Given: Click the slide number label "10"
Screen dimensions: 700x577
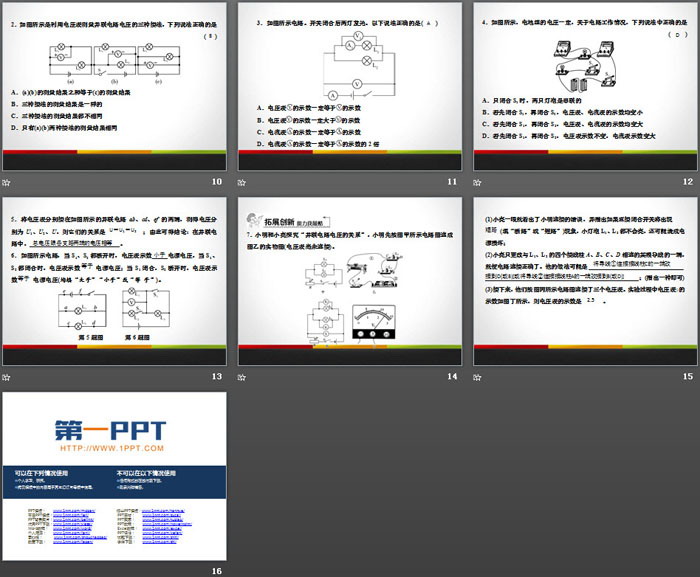Looking at the screenshot, I should 217,182.
